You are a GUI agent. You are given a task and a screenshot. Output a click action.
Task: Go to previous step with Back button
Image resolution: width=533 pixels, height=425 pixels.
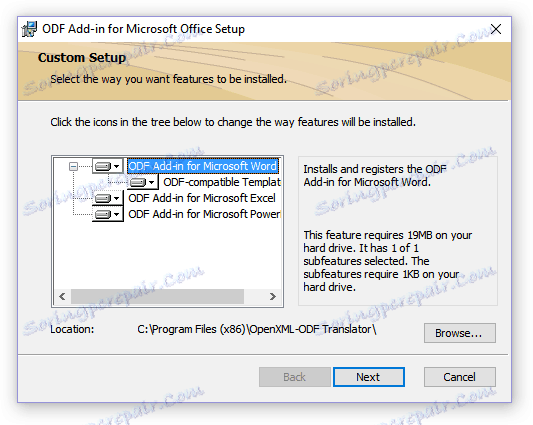(295, 377)
